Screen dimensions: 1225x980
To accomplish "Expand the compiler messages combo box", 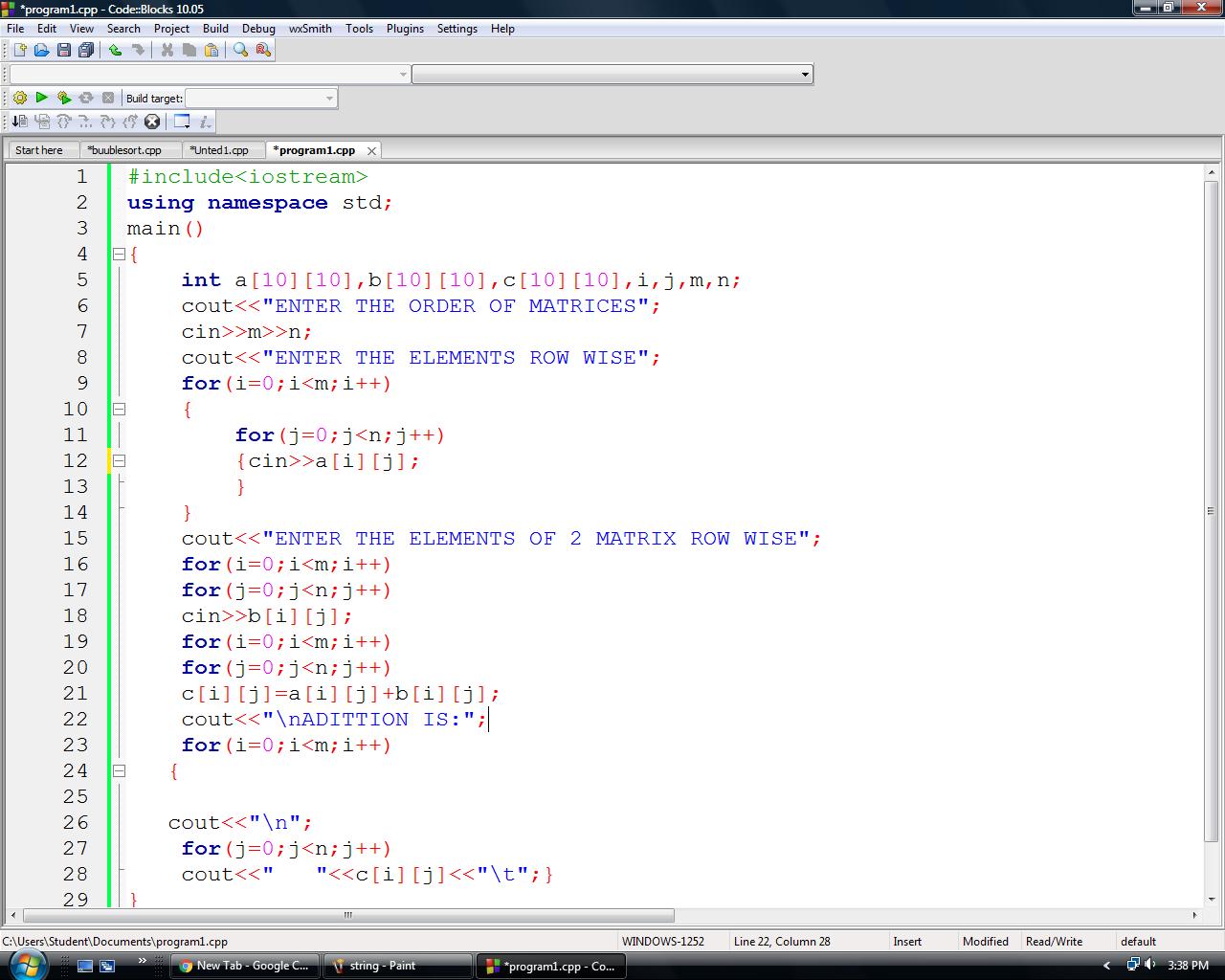I will [x=802, y=74].
